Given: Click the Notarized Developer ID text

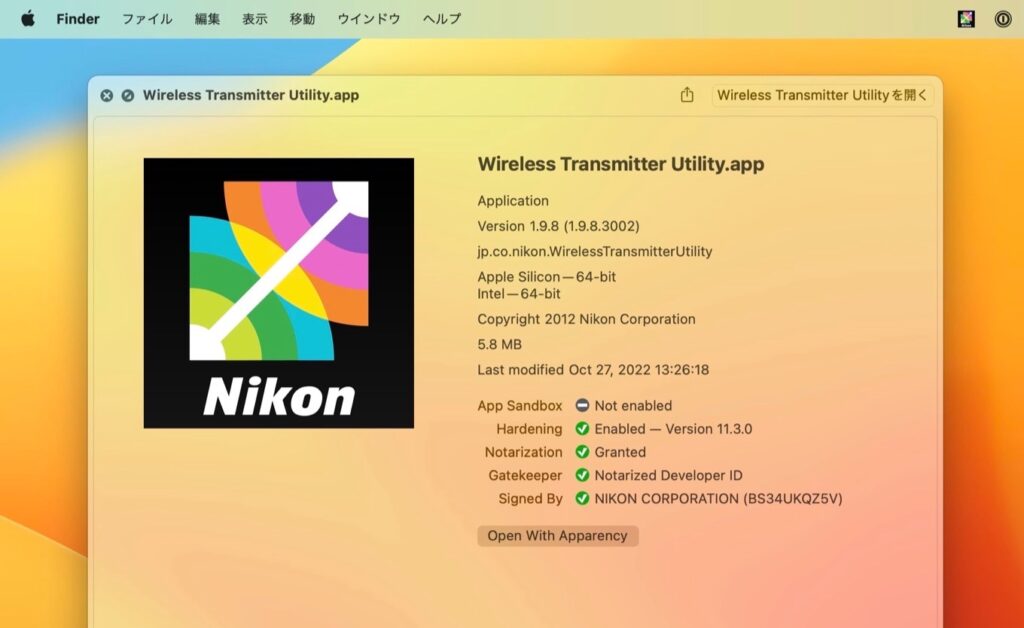Looking at the screenshot, I should click(x=669, y=475).
